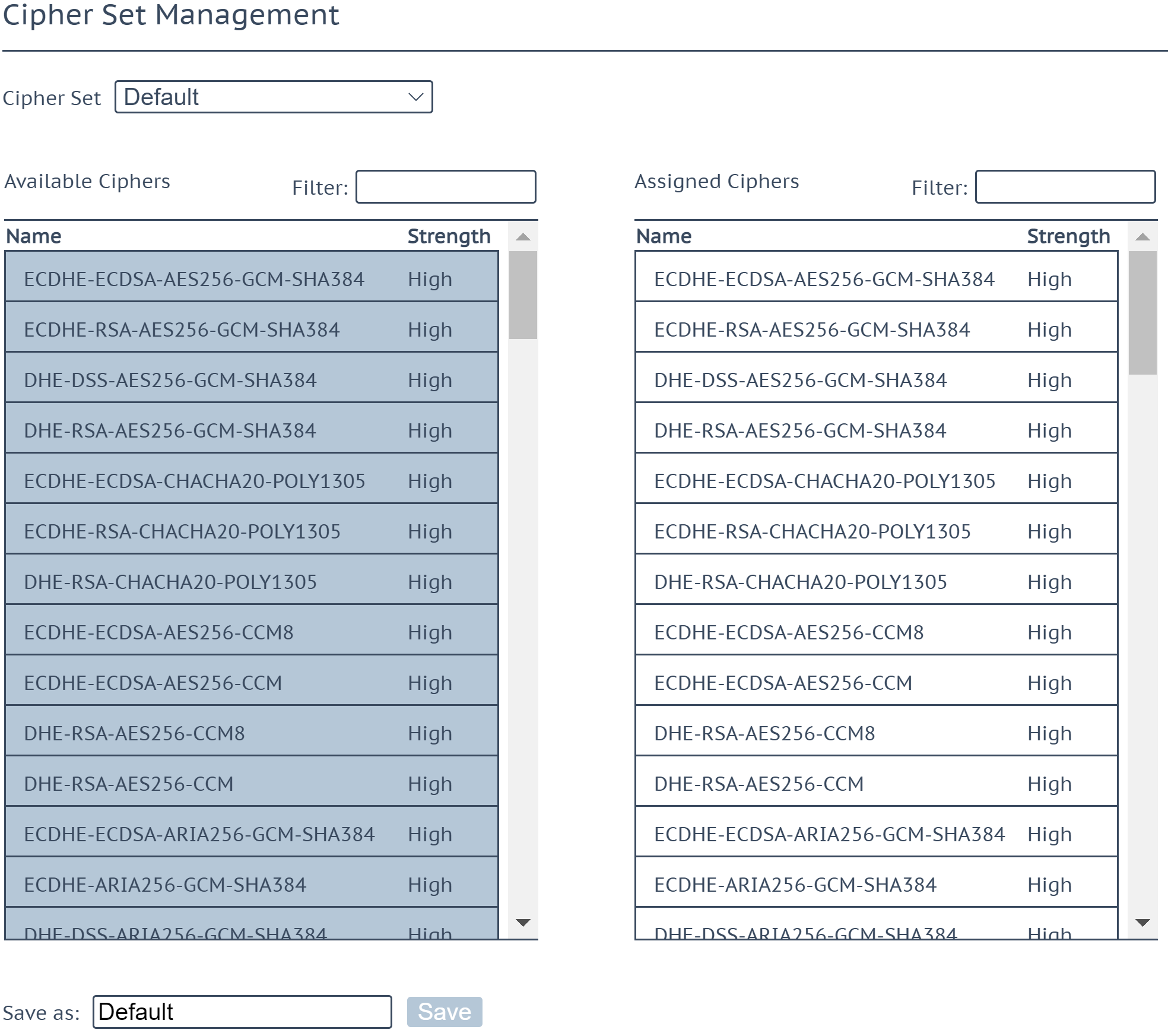
Task: Select DHE-DSS-AES256-GCM-SHA384 in Assigned Ciphers
Action: (877, 378)
